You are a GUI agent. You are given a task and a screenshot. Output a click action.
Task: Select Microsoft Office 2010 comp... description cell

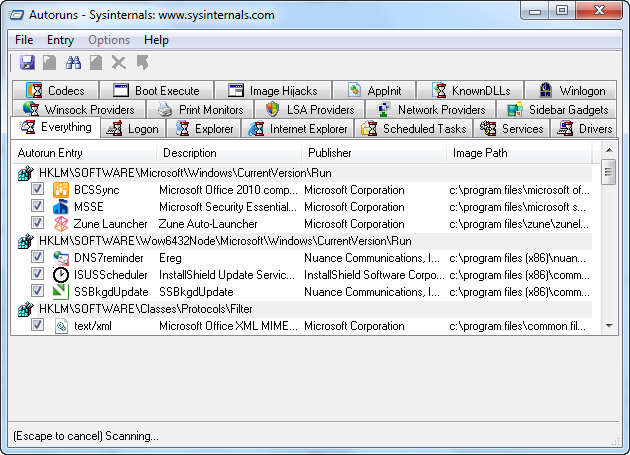point(228,190)
